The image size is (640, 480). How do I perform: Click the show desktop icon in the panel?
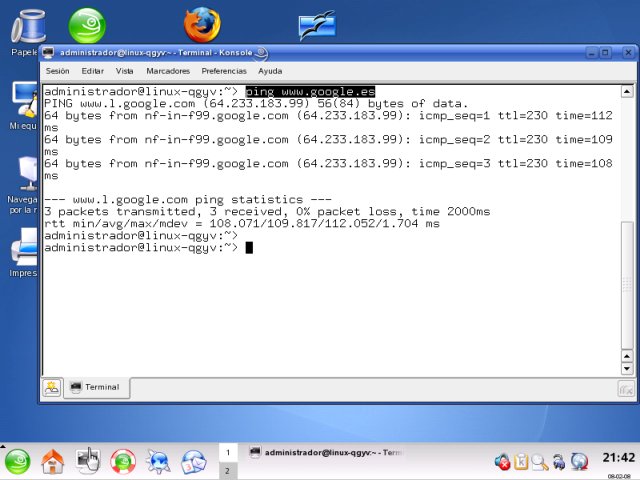88,461
